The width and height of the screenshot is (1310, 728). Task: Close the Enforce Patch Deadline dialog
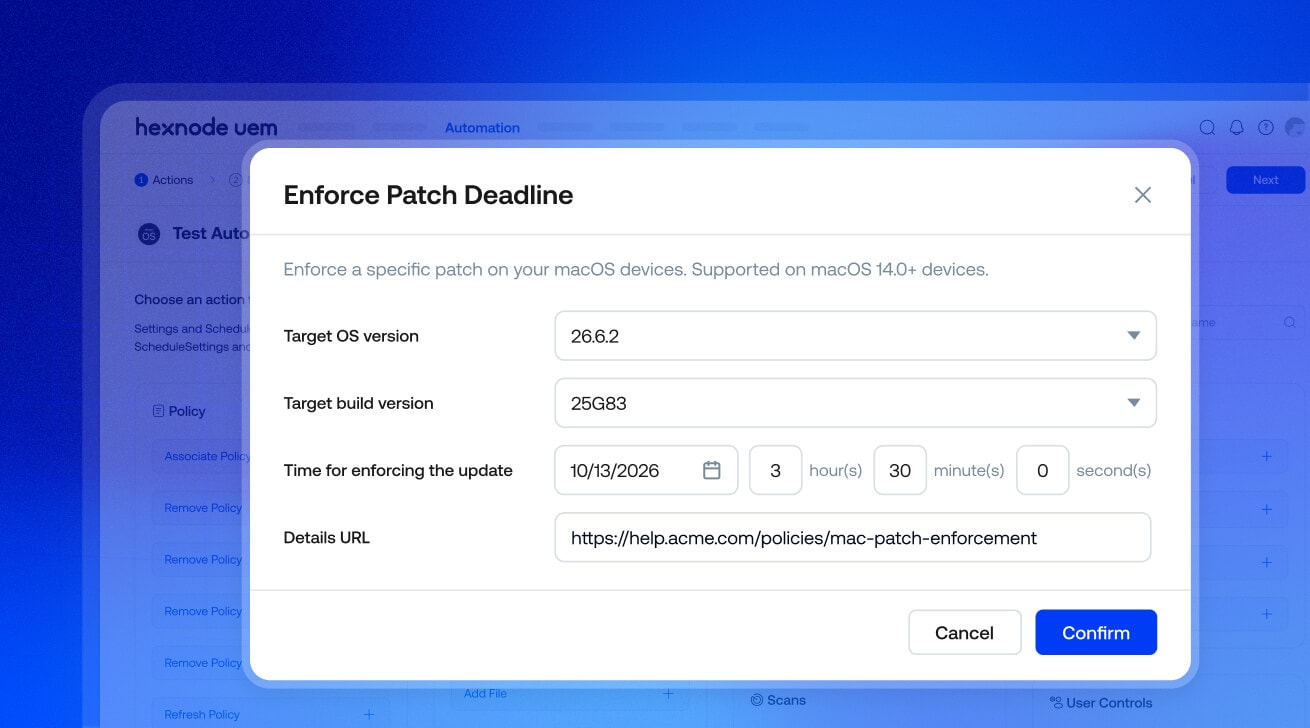tap(1143, 195)
